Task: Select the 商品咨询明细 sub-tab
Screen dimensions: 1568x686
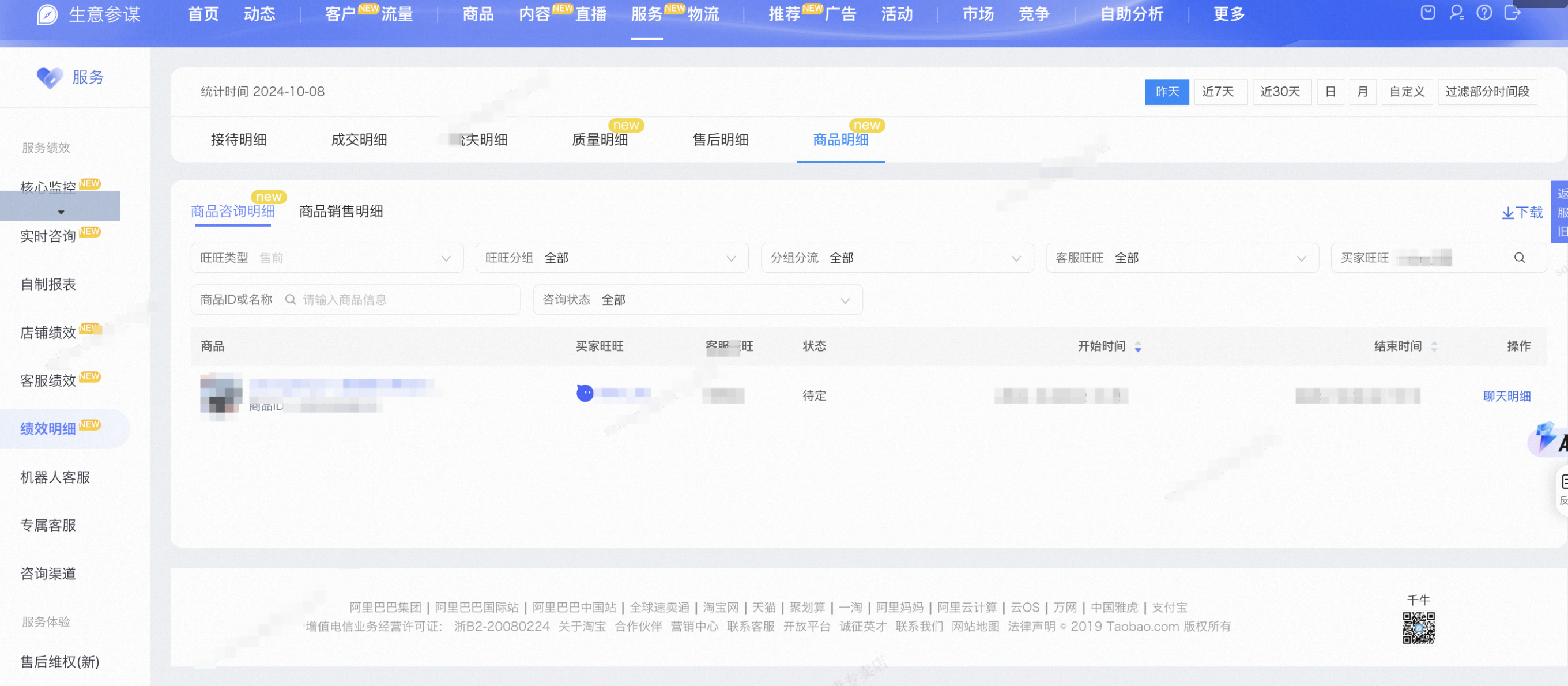Action: [232, 211]
